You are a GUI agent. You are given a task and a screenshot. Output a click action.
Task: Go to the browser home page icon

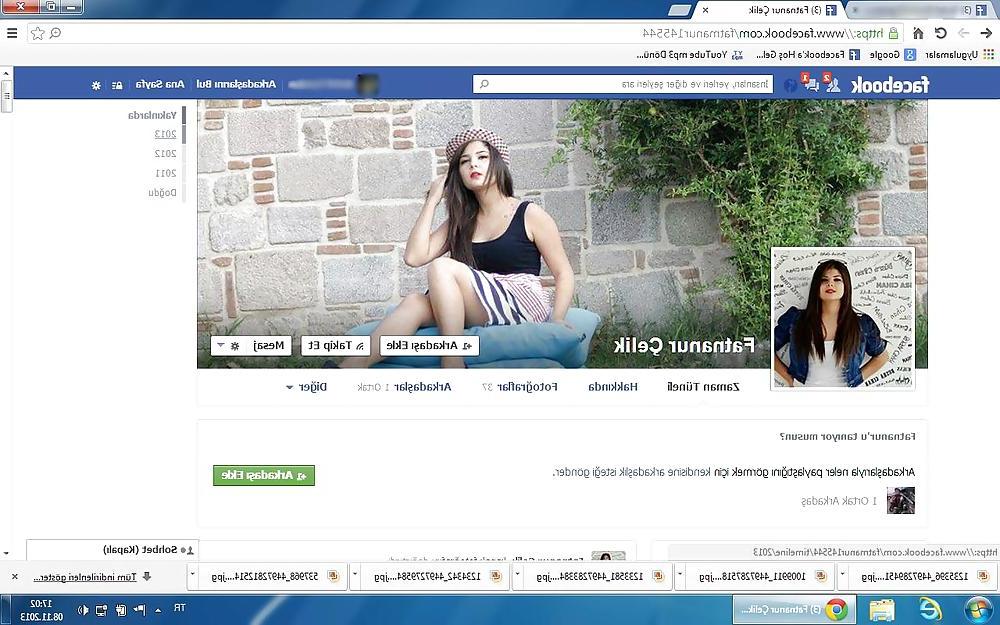click(918, 33)
